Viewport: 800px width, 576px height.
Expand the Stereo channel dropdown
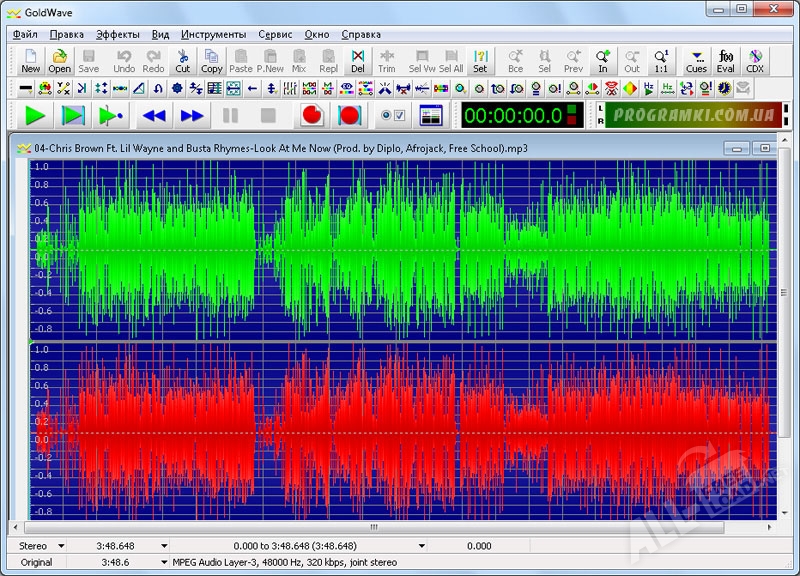click(61, 546)
